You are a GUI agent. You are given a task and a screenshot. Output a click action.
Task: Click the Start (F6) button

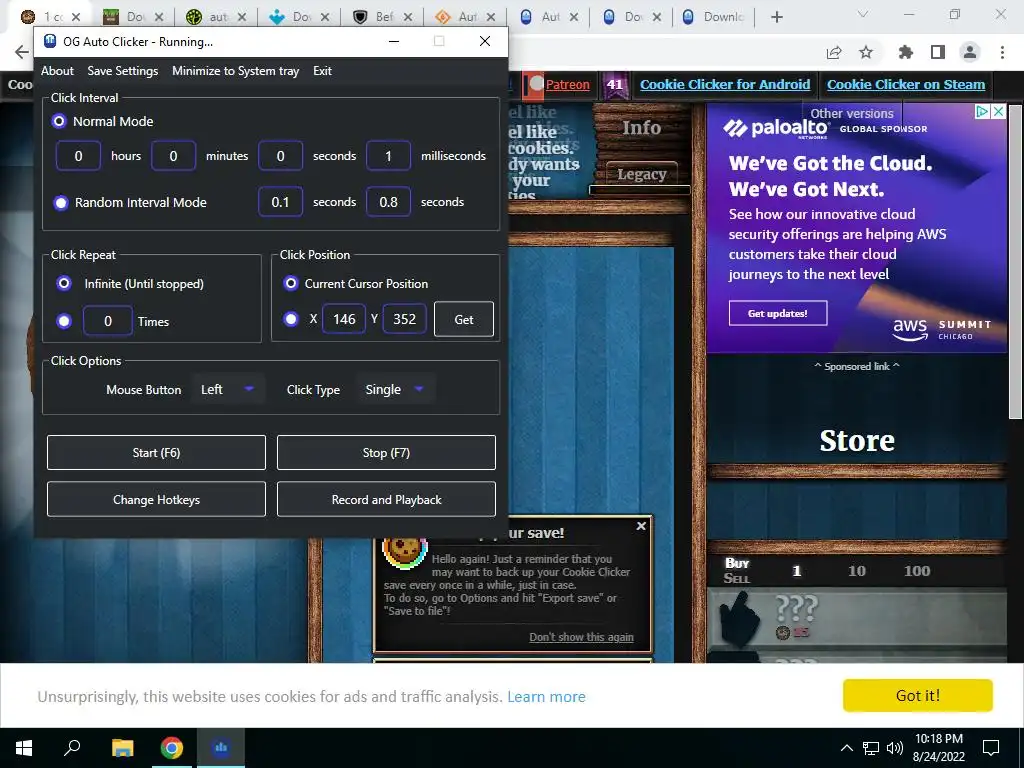pos(156,453)
